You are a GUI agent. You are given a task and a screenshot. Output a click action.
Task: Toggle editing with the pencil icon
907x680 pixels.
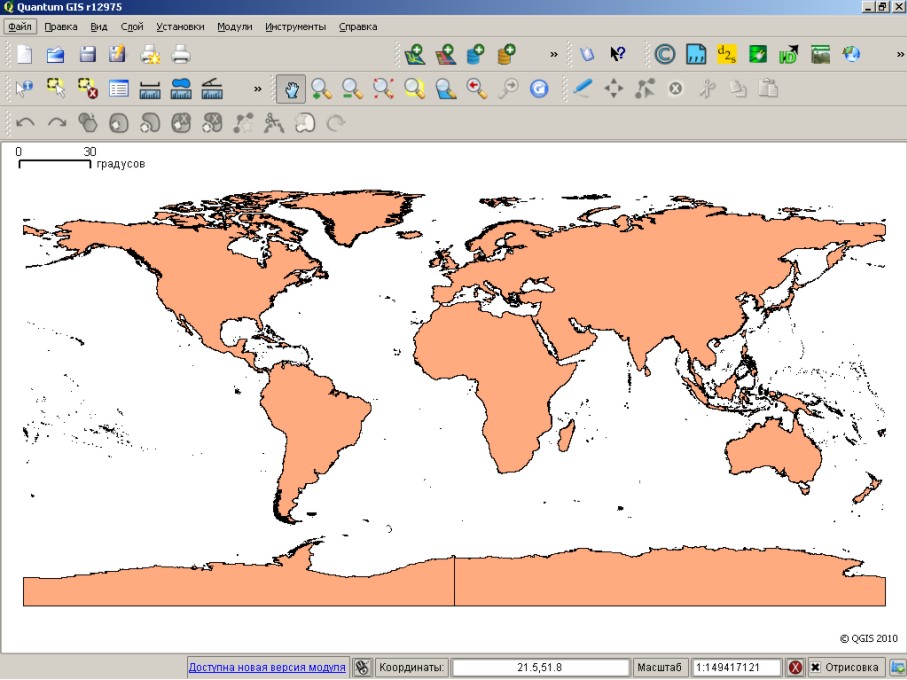tap(583, 89)
